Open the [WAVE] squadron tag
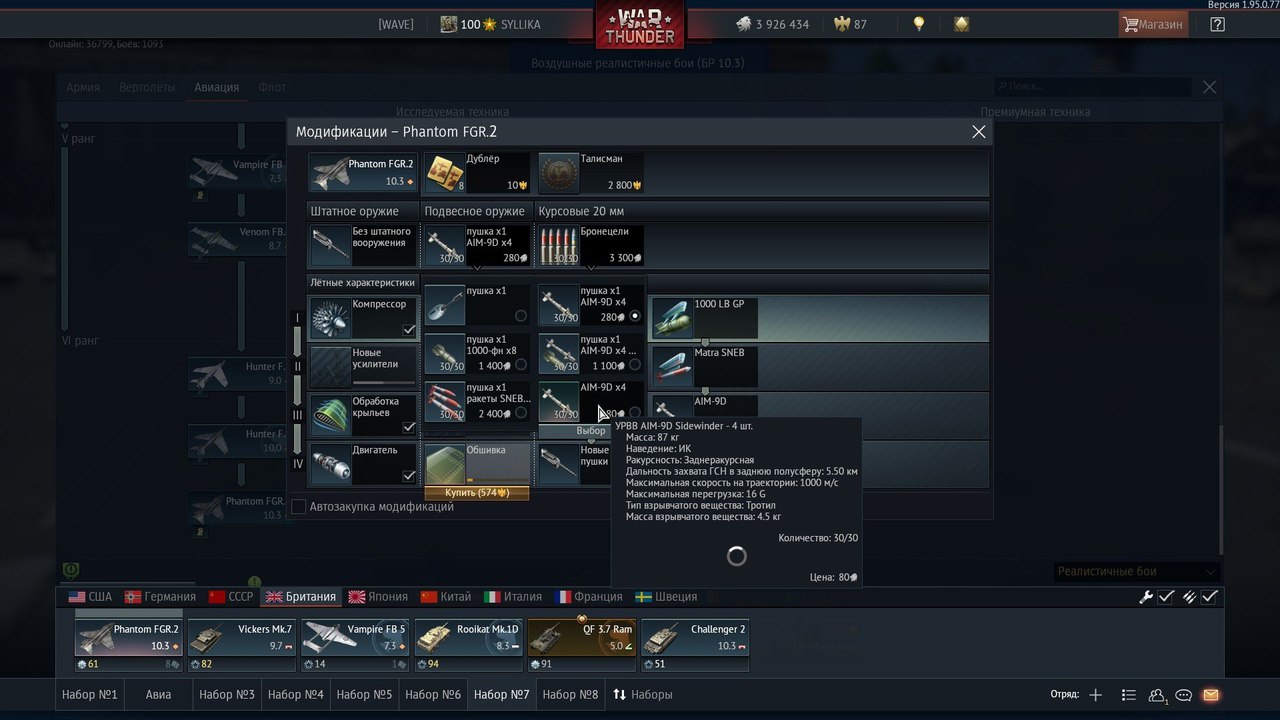The height and width of the screenshot is (720, 1280). [x=396, y=24]
